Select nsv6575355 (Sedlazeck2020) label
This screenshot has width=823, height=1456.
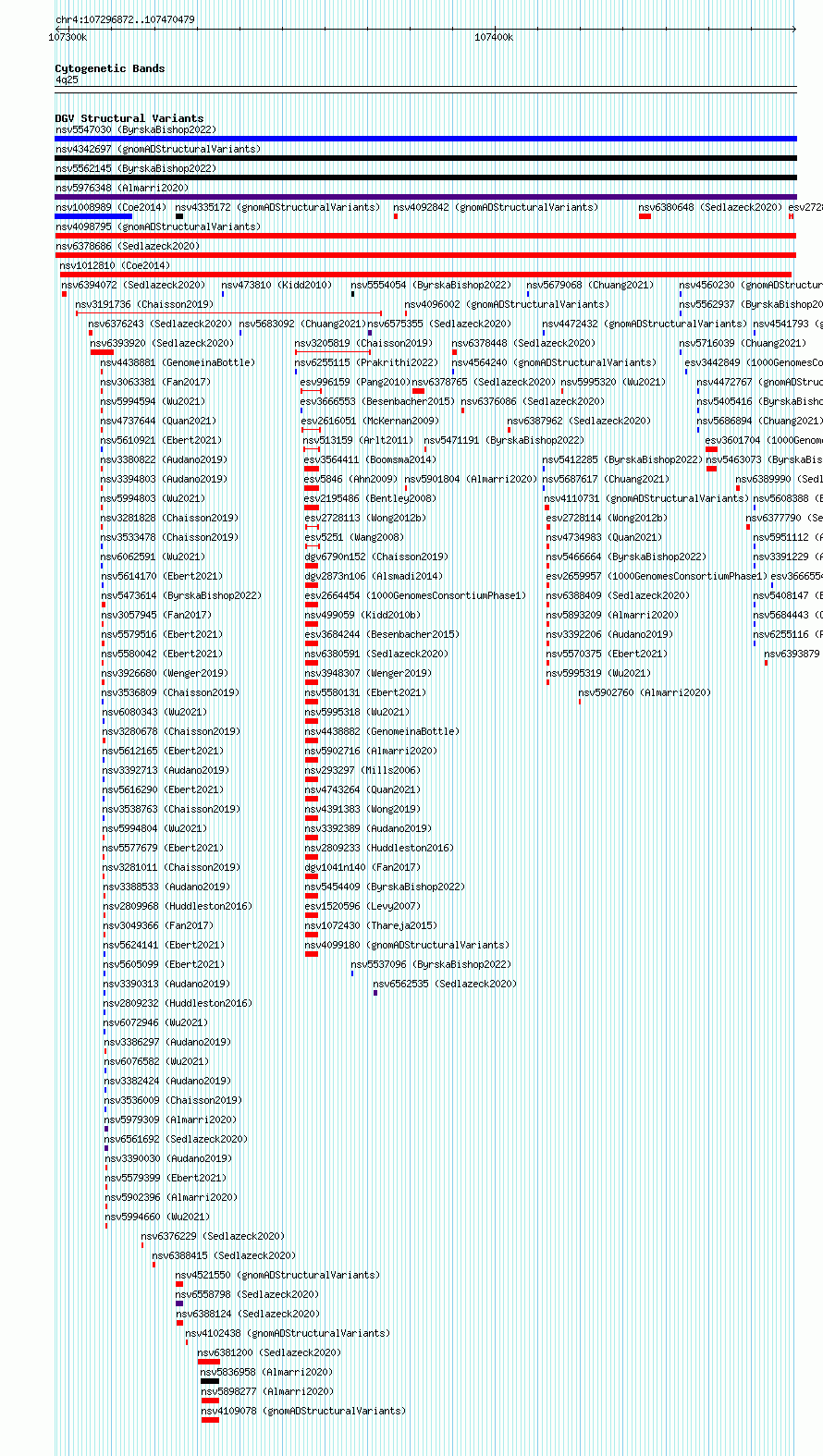tap(439, 324)
